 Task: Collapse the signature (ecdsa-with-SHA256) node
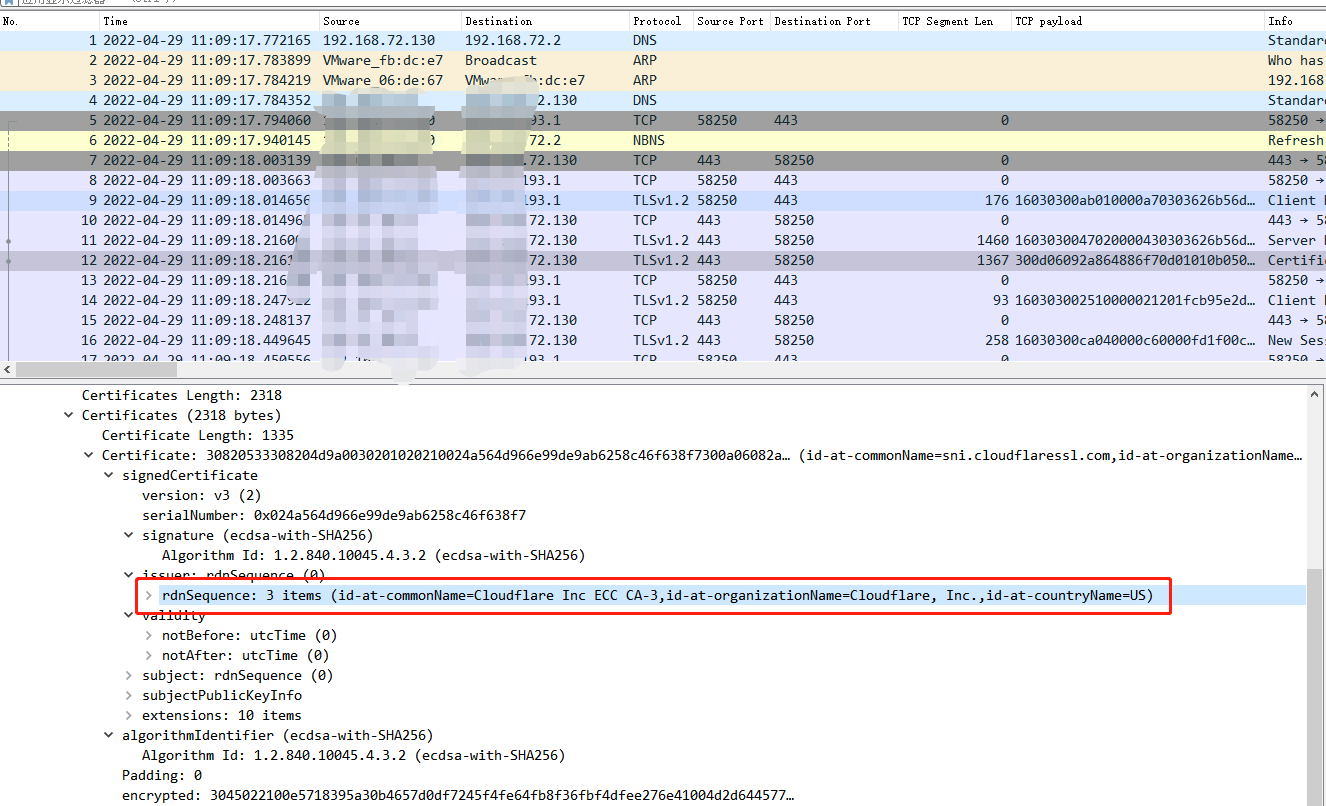point(129,536)
